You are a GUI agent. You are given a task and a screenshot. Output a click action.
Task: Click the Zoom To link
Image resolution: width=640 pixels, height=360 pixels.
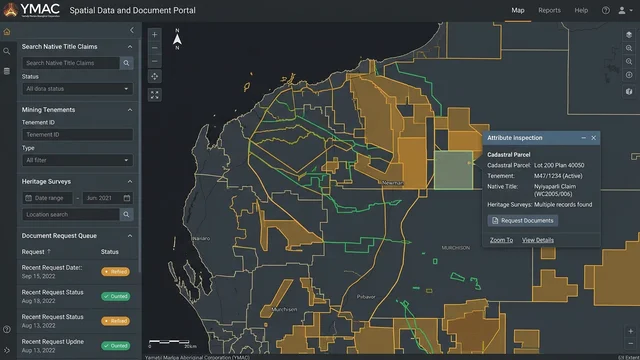point(501,240)
